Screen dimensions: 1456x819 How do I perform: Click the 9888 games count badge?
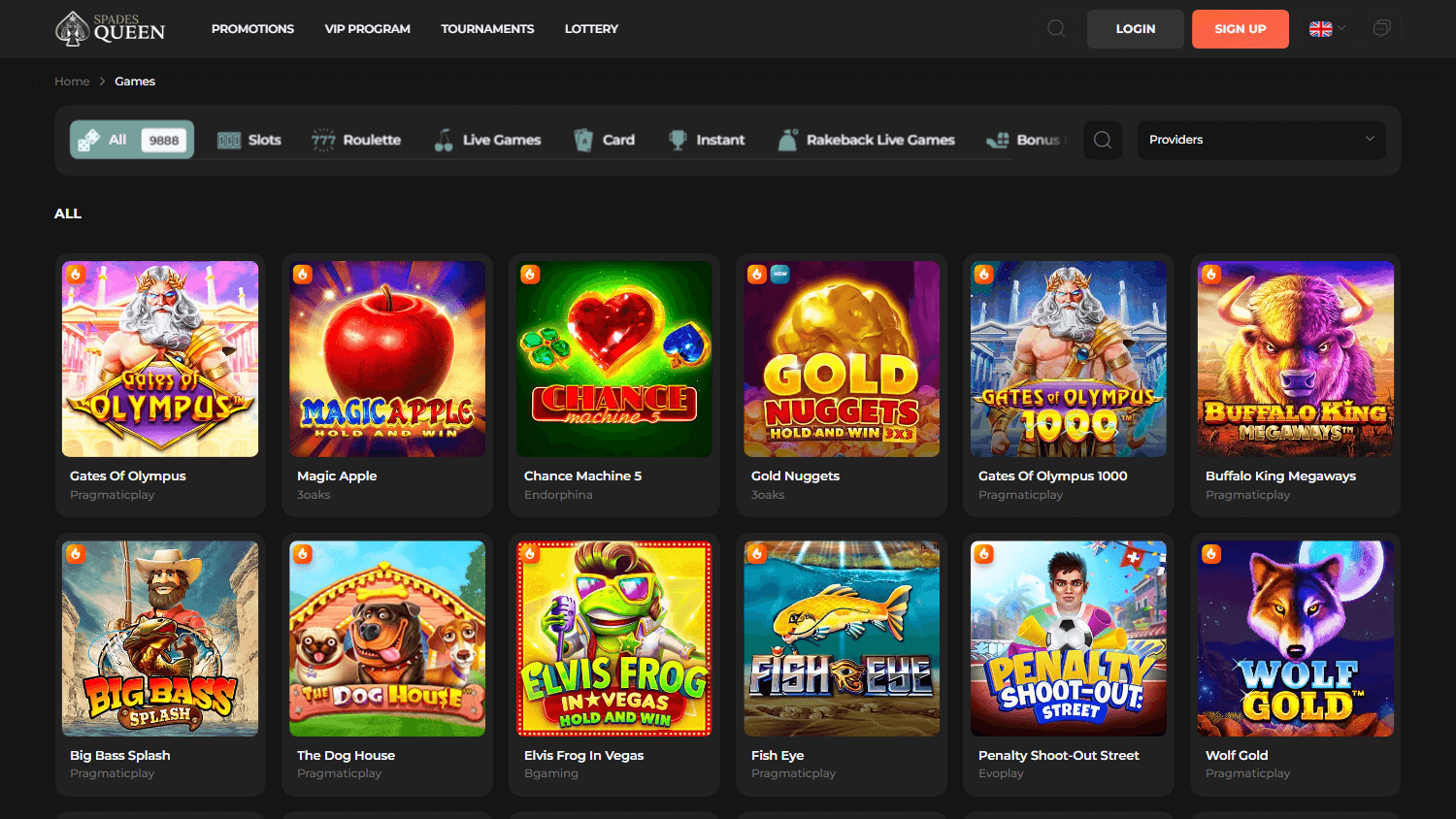point(164,140)
